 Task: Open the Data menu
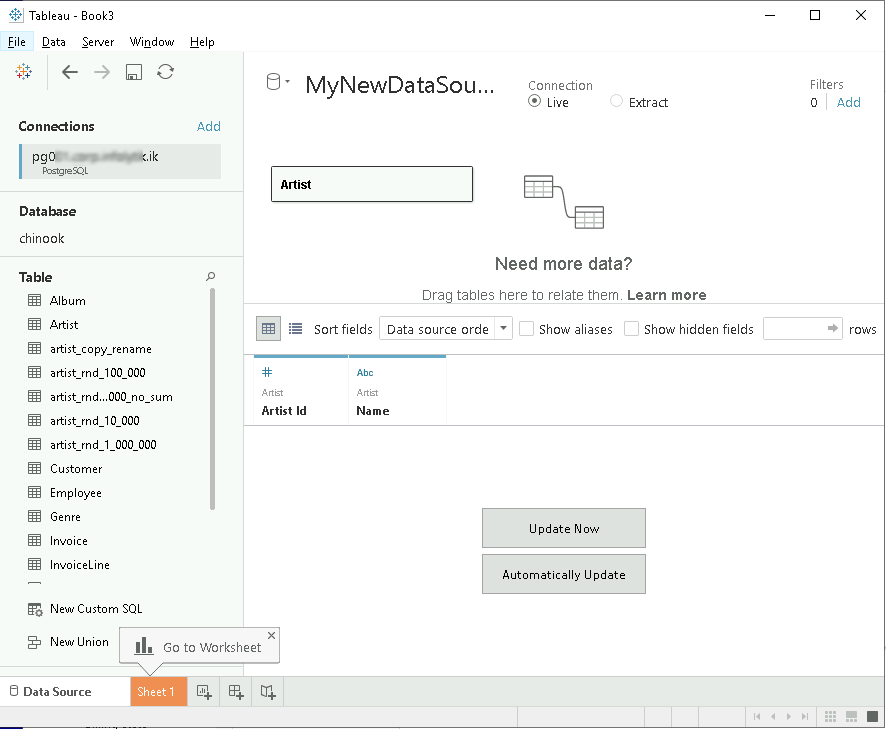(54, 42)
